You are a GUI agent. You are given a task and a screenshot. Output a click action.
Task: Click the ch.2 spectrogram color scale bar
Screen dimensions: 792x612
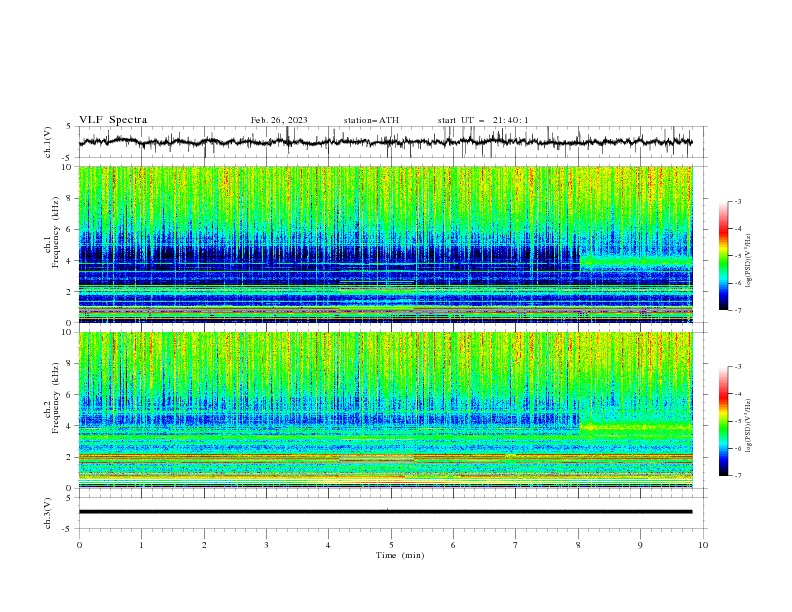724,421
